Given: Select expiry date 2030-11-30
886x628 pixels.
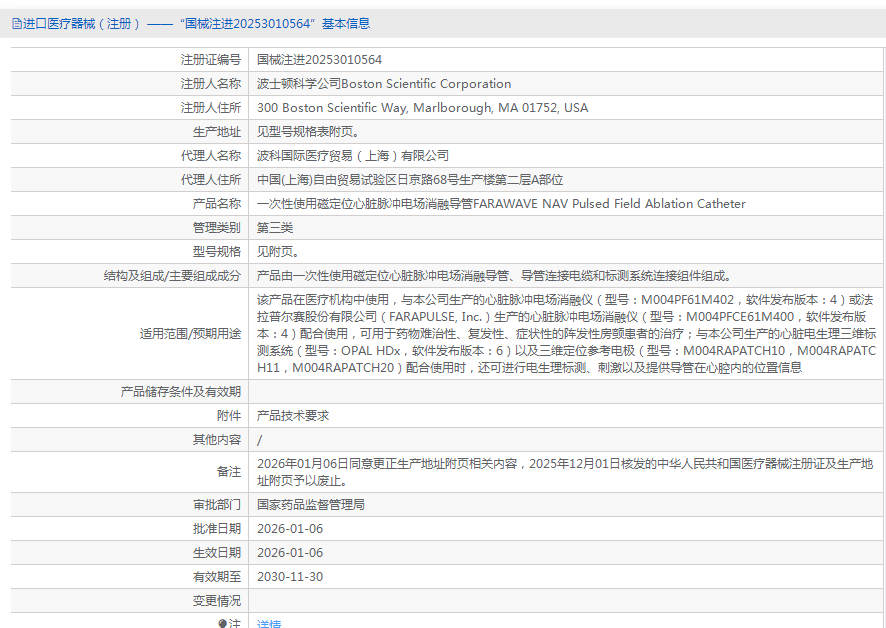Looking at the screenshot, I should coord(290,577).
